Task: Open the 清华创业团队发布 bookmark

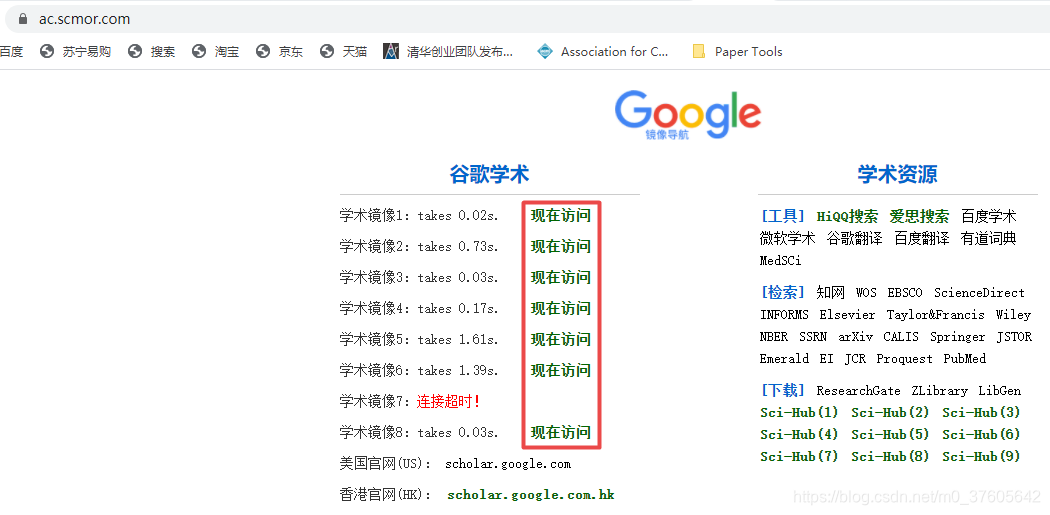Action: coord(448,52)
